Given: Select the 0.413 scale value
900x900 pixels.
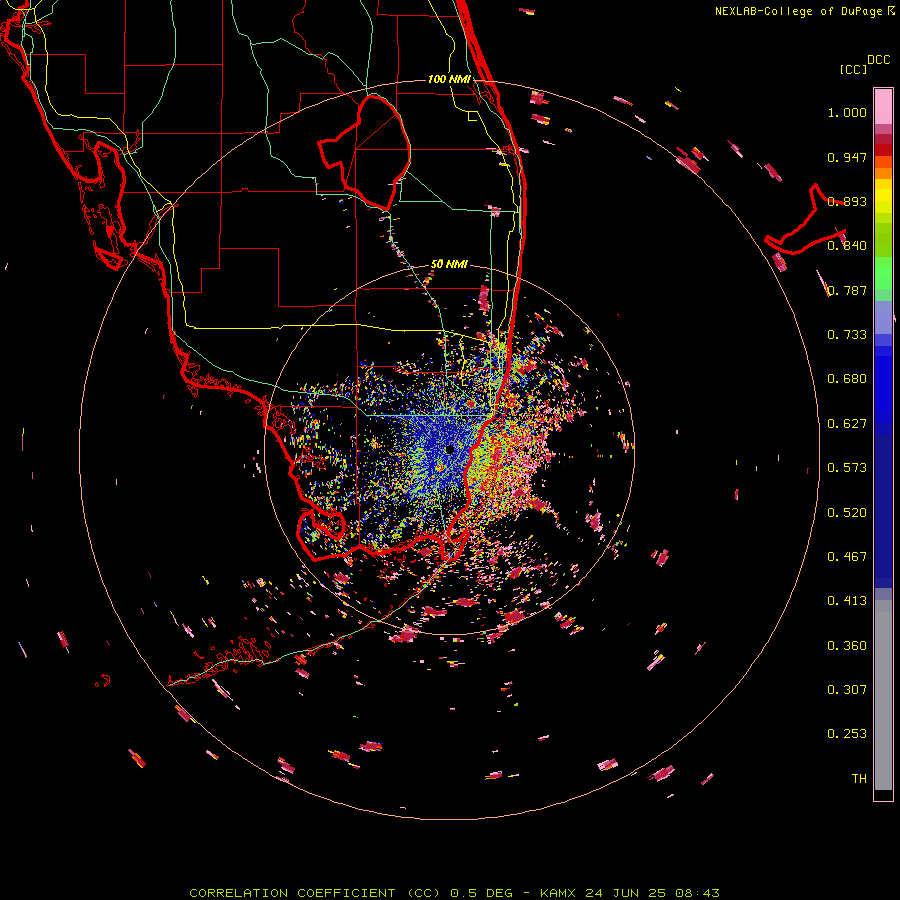Looking at the screenshot, I should (x=847, y=601).
